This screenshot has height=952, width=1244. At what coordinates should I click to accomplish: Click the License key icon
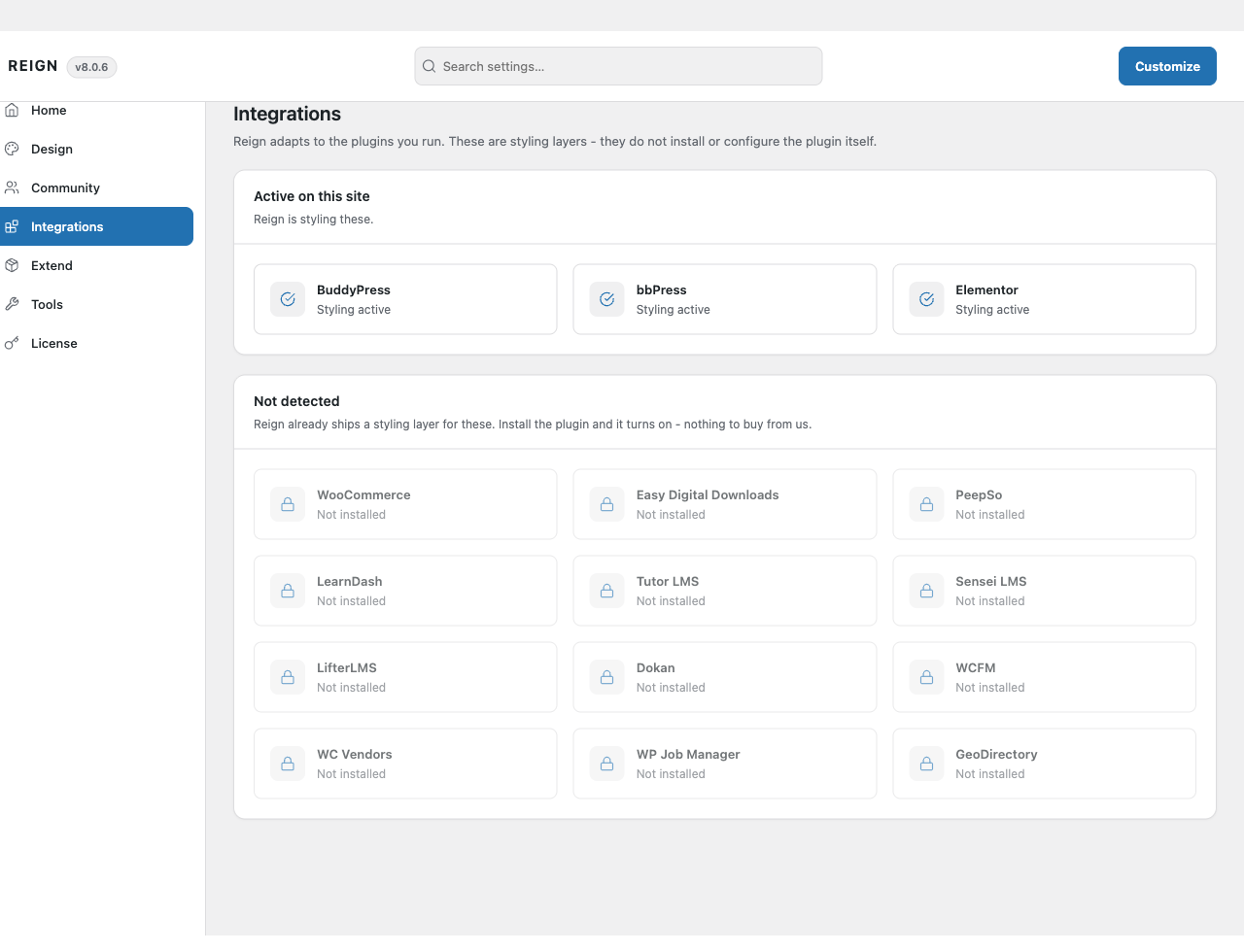point(12,343)
